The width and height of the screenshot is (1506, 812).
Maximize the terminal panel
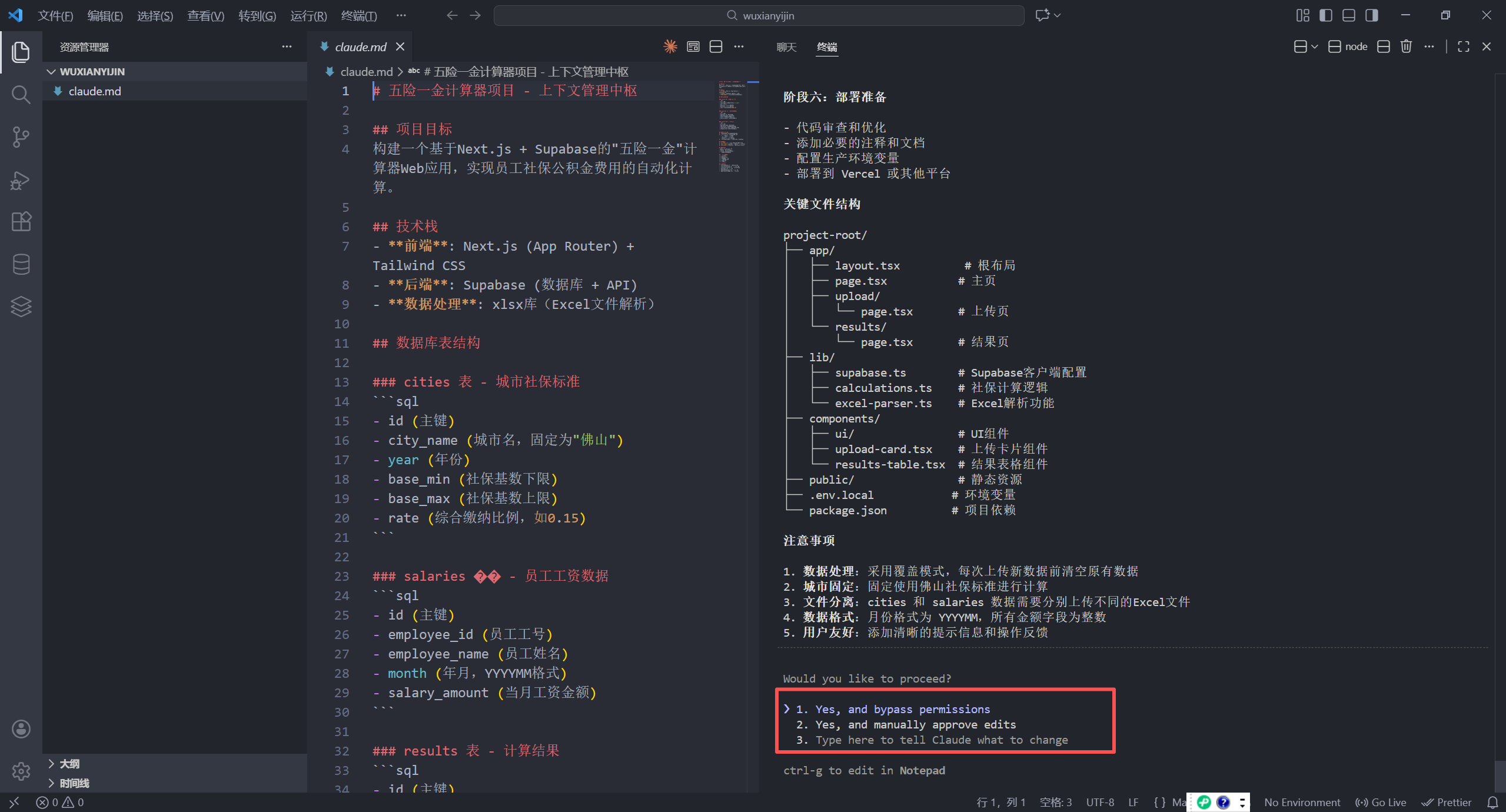1464,46
